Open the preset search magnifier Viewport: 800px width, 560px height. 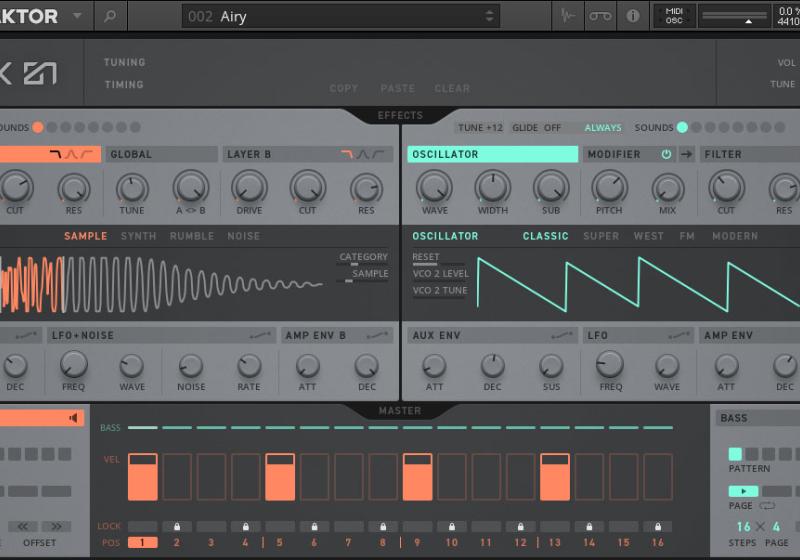pyautogui.click(x=110, y=16)
